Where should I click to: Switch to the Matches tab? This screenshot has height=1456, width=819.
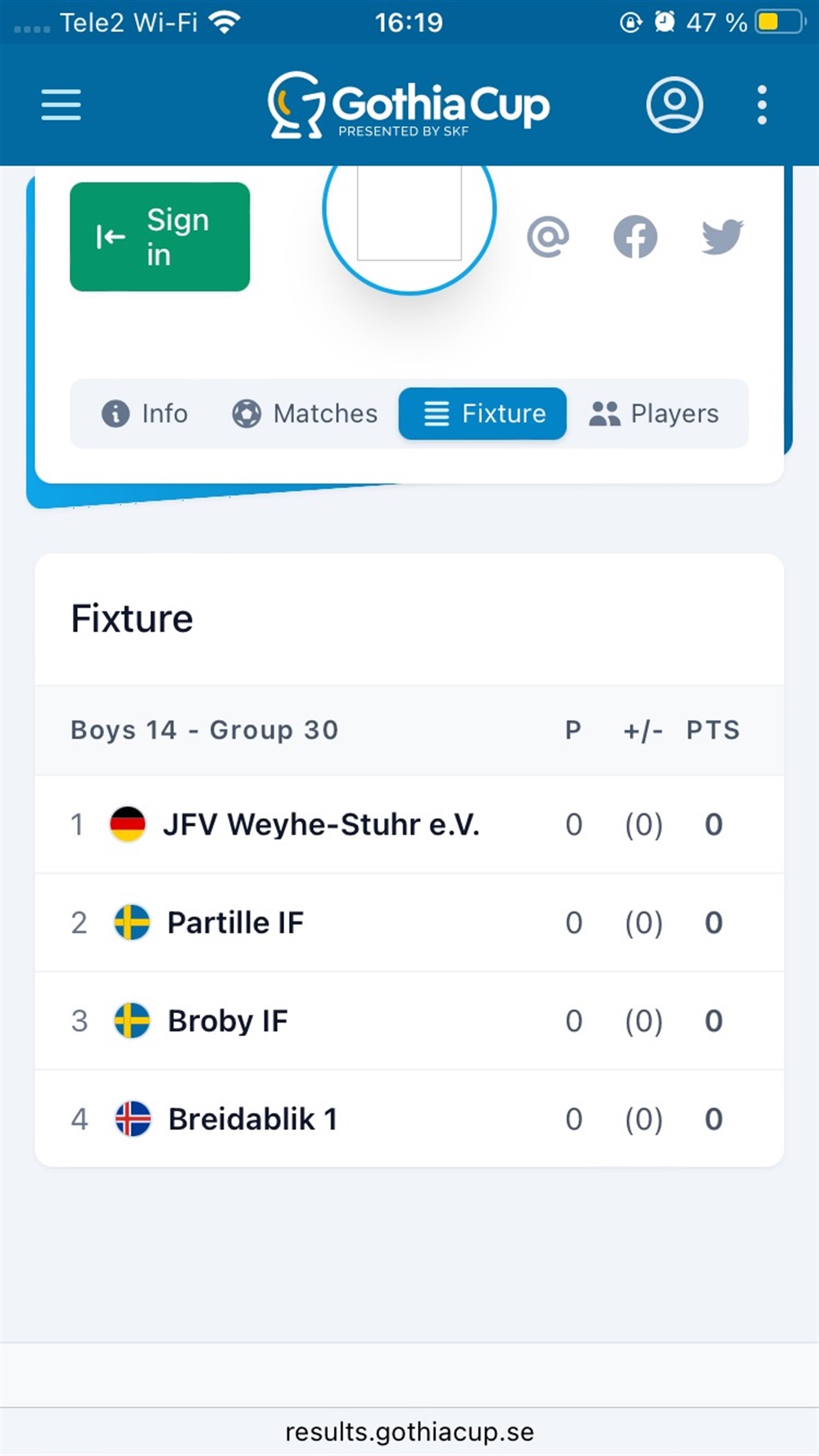click(305, 414)
